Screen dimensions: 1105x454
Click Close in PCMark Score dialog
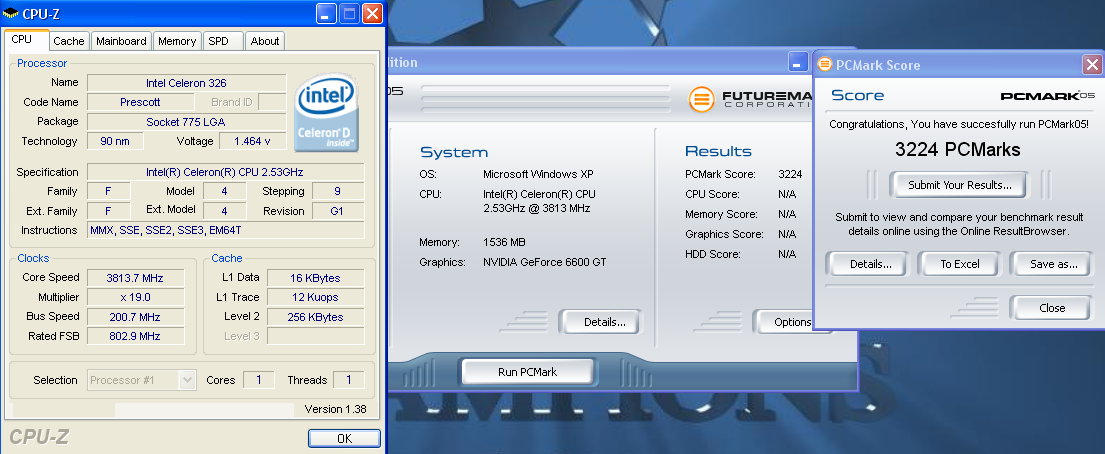click(1051, 308)
